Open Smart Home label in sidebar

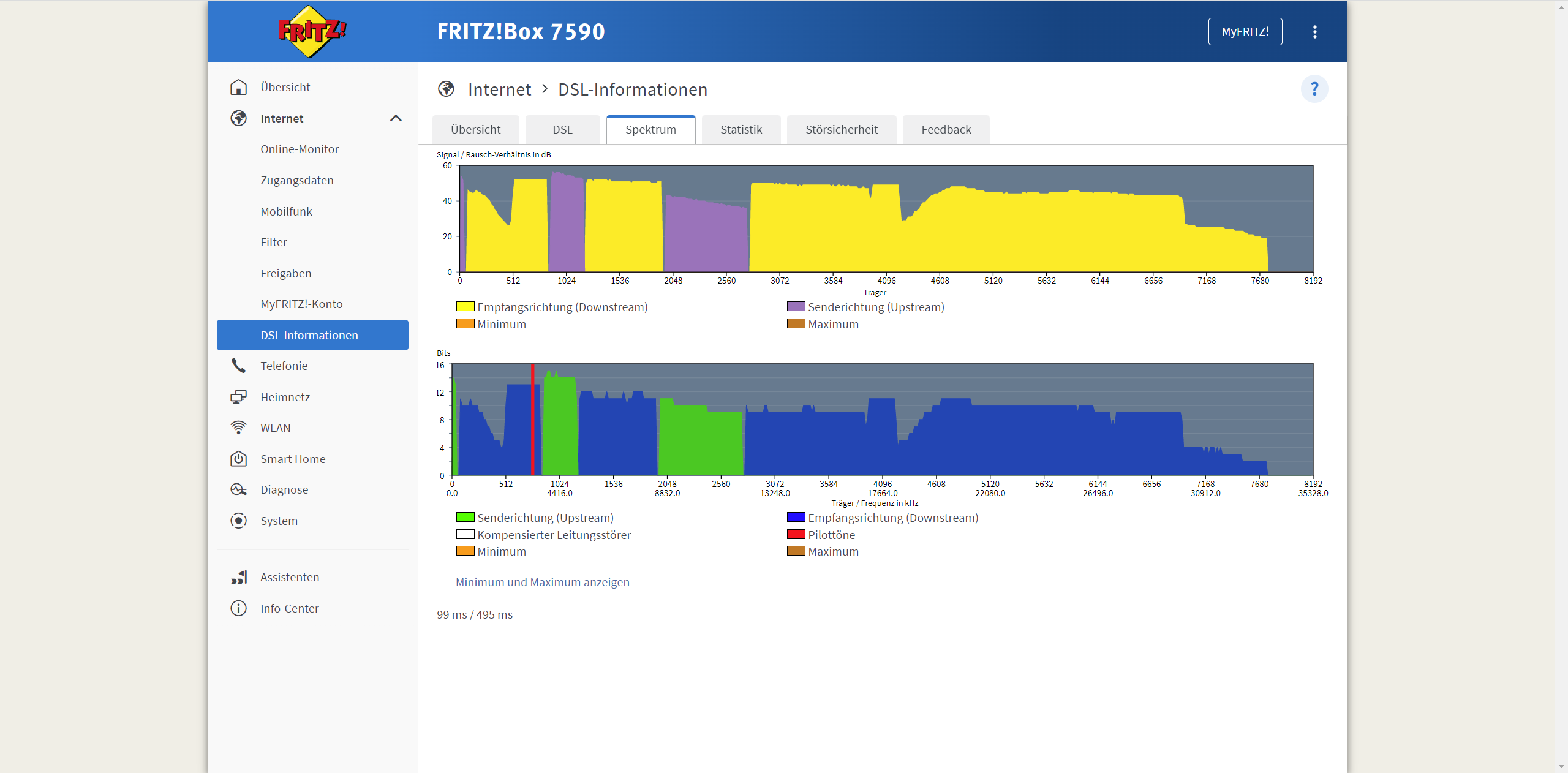[x=293, y=459]
